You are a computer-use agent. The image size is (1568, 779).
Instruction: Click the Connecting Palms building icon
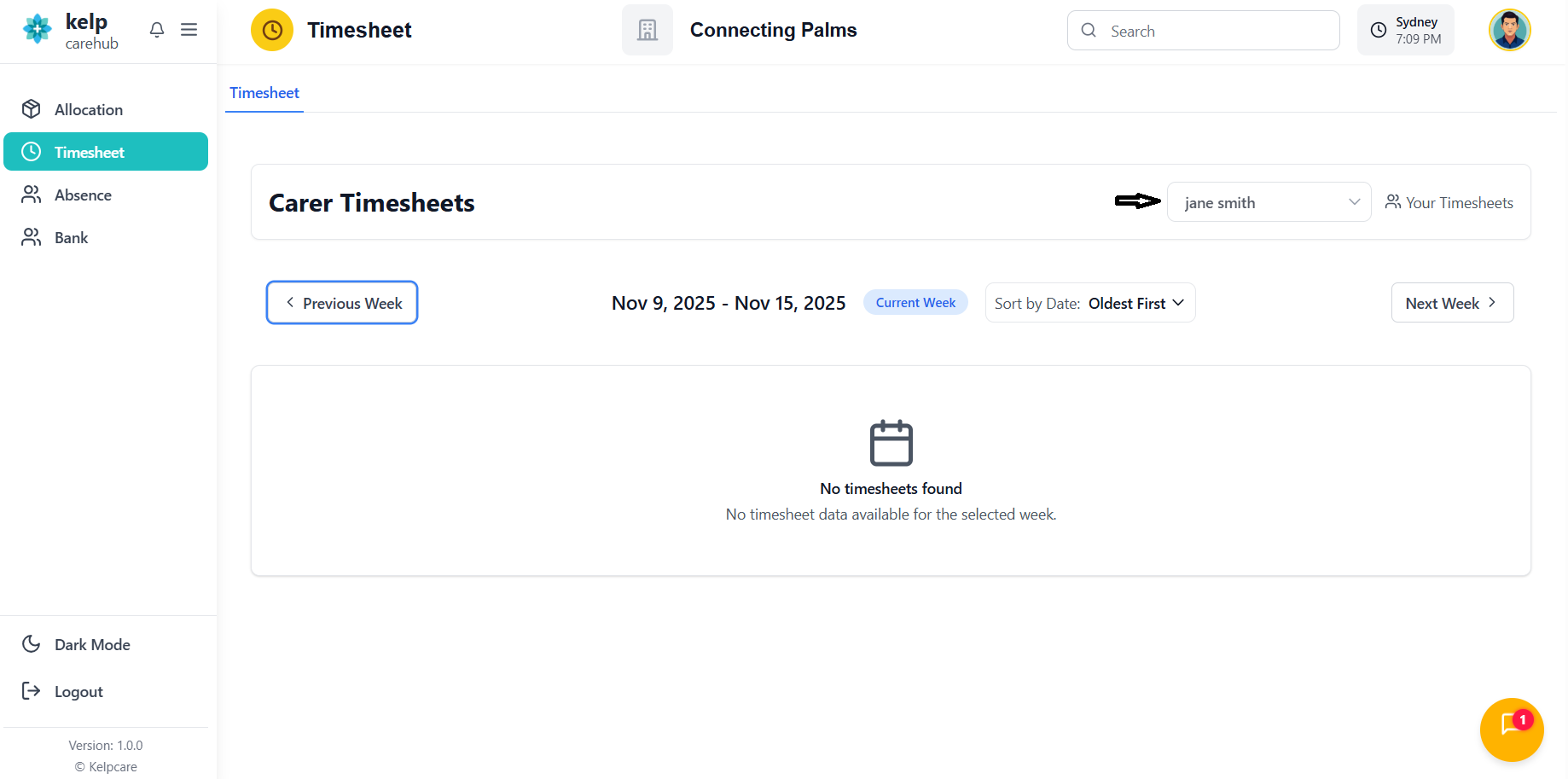pyautogui.click(x=648, y=31)
